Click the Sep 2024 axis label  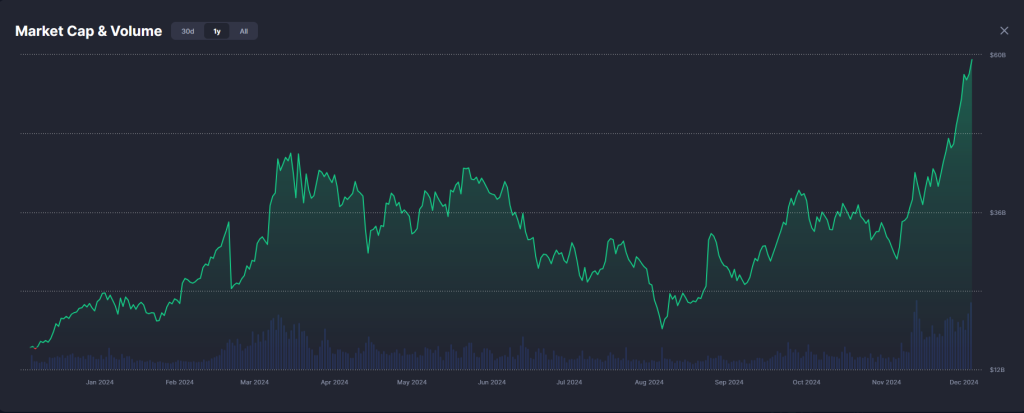(729, 382)
